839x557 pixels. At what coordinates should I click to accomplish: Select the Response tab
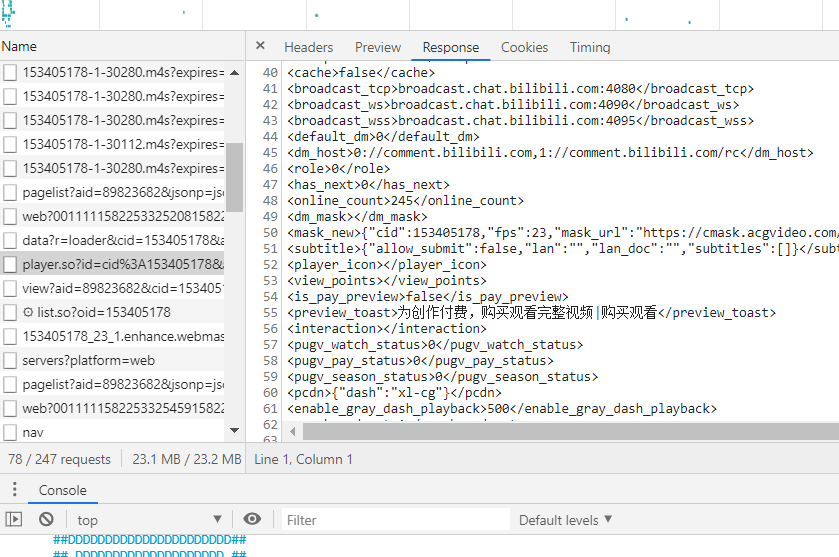coord(451,47)
